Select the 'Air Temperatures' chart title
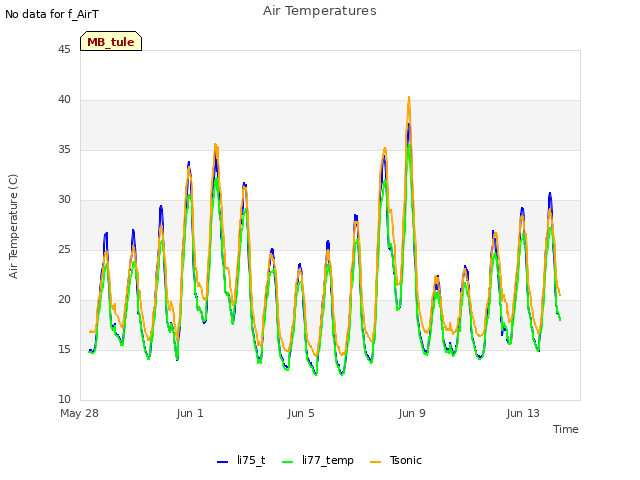The height and width of the screenshot is (480, 640). click(x=320, y=11)
